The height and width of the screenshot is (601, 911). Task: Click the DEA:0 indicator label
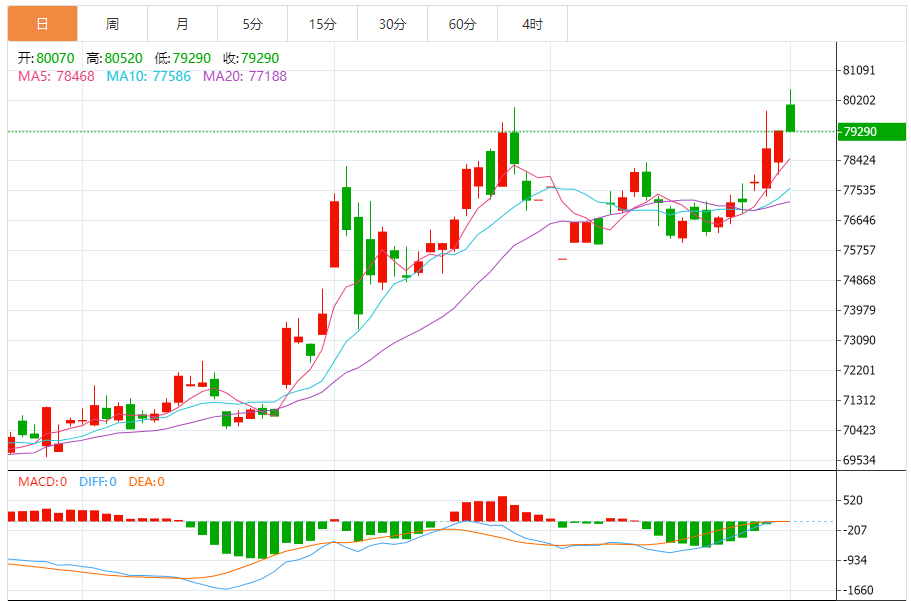click(x=146, y=482)
